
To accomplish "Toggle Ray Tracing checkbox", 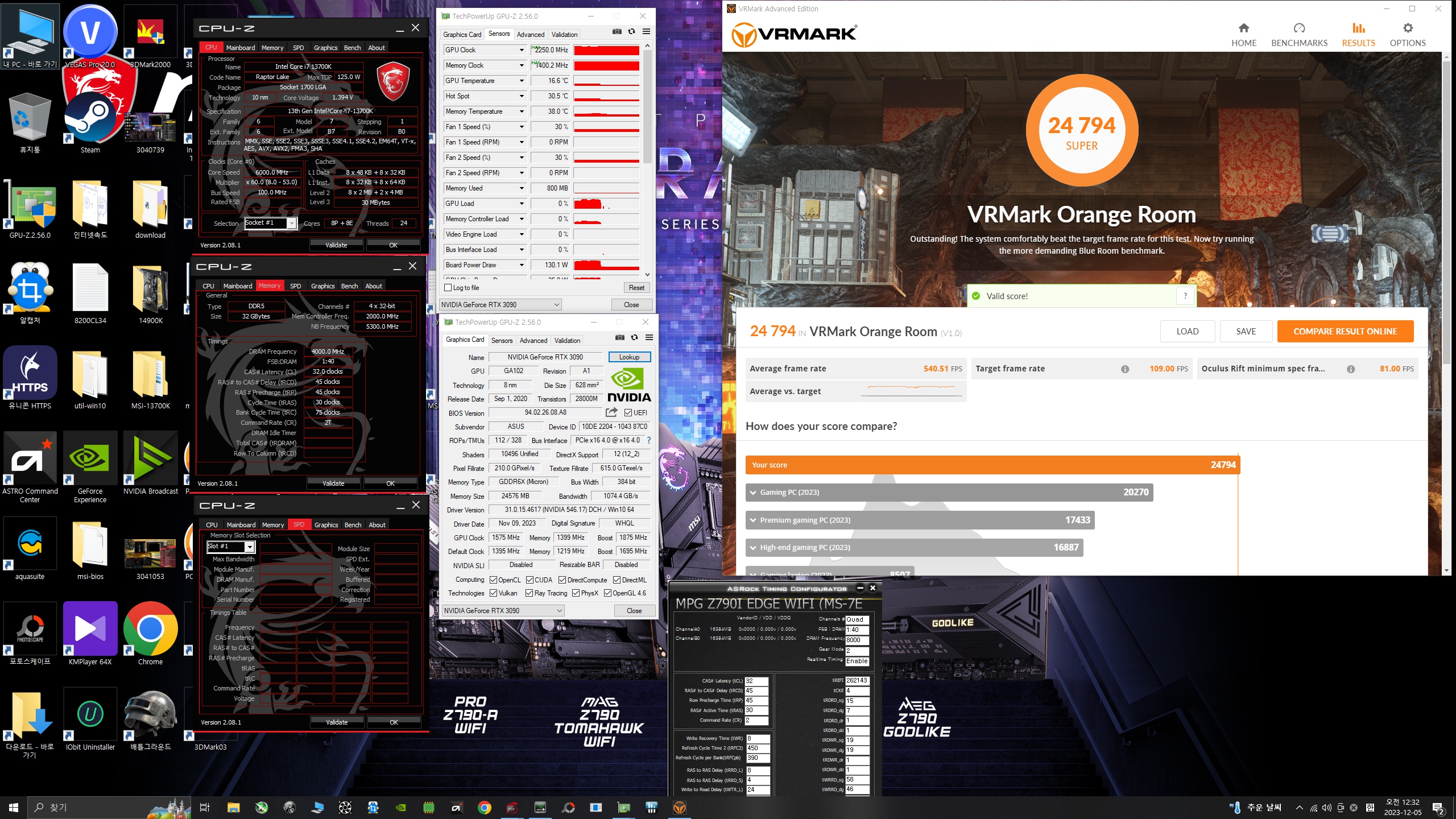I will coord(530,593).
